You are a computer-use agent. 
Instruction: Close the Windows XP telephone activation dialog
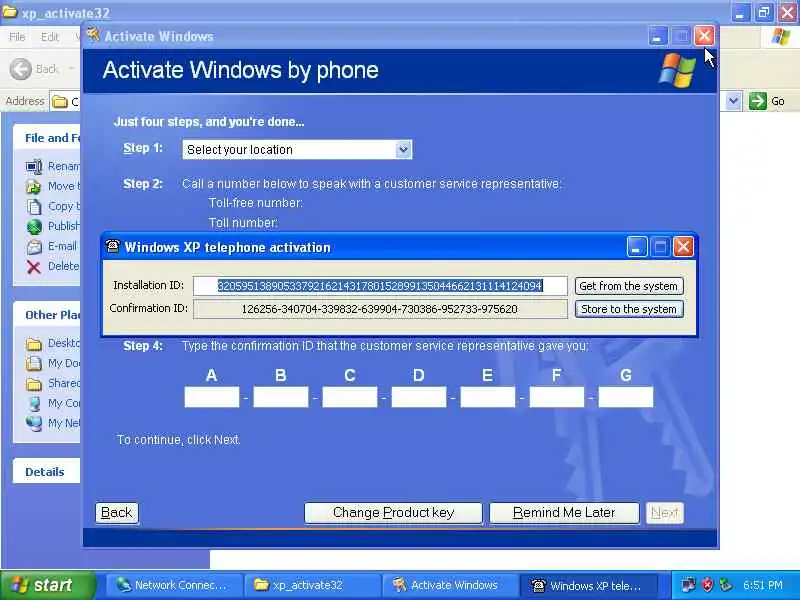683,247
